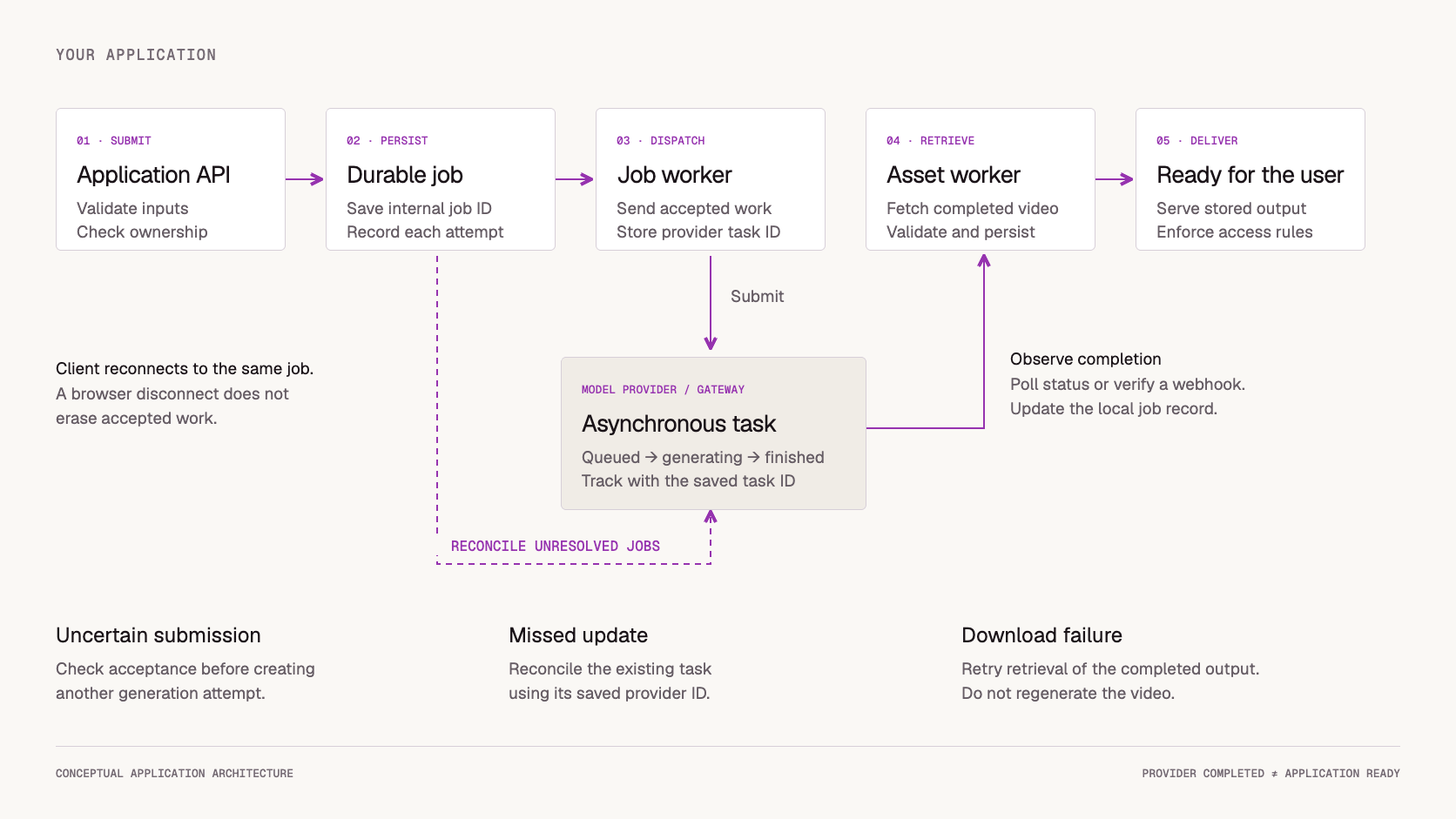The image size is (1456, 819).
Task: Click 'using its saved provider ID.' text
Action: point(610,693)
